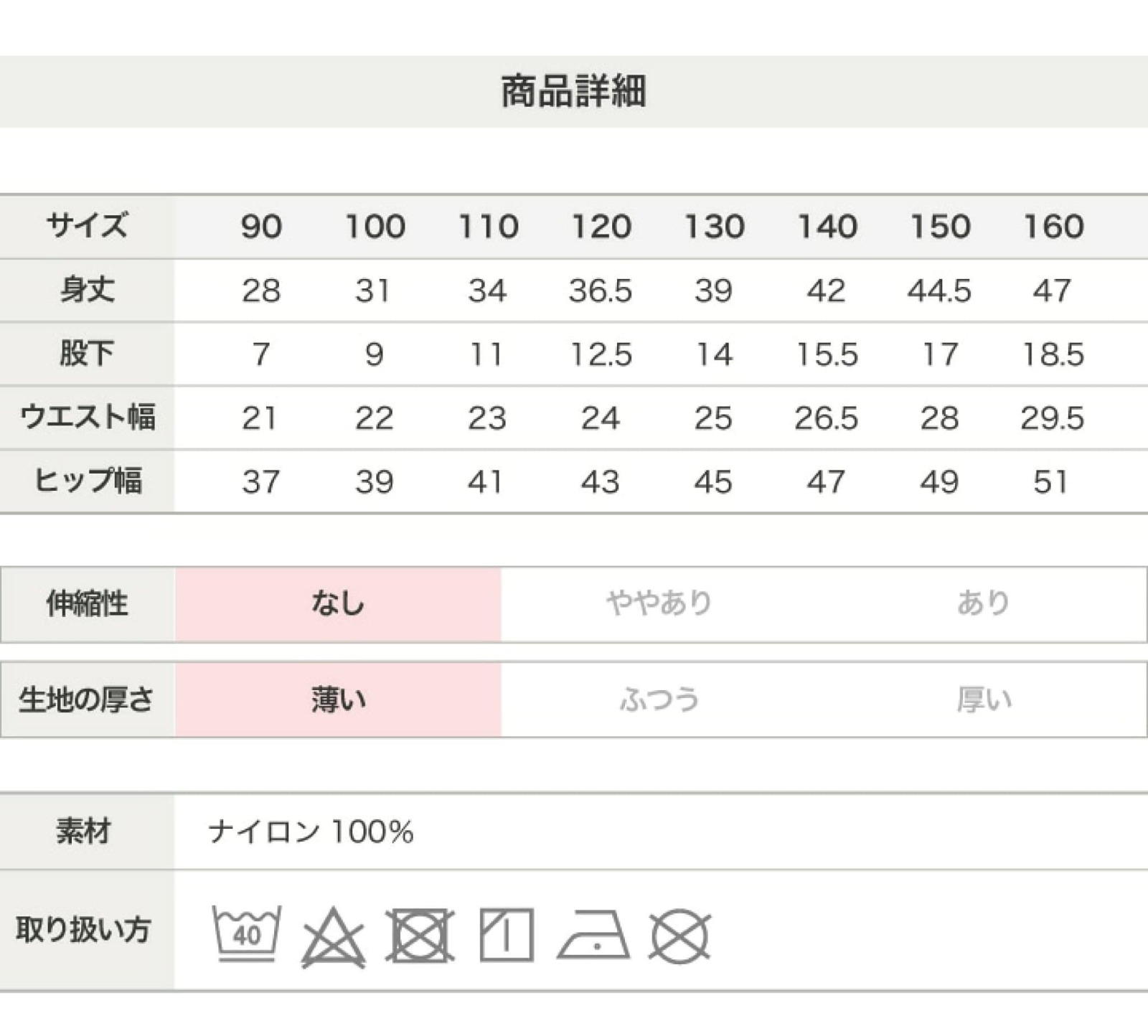Choose 厚い fabric thickness

coord(983,700)
